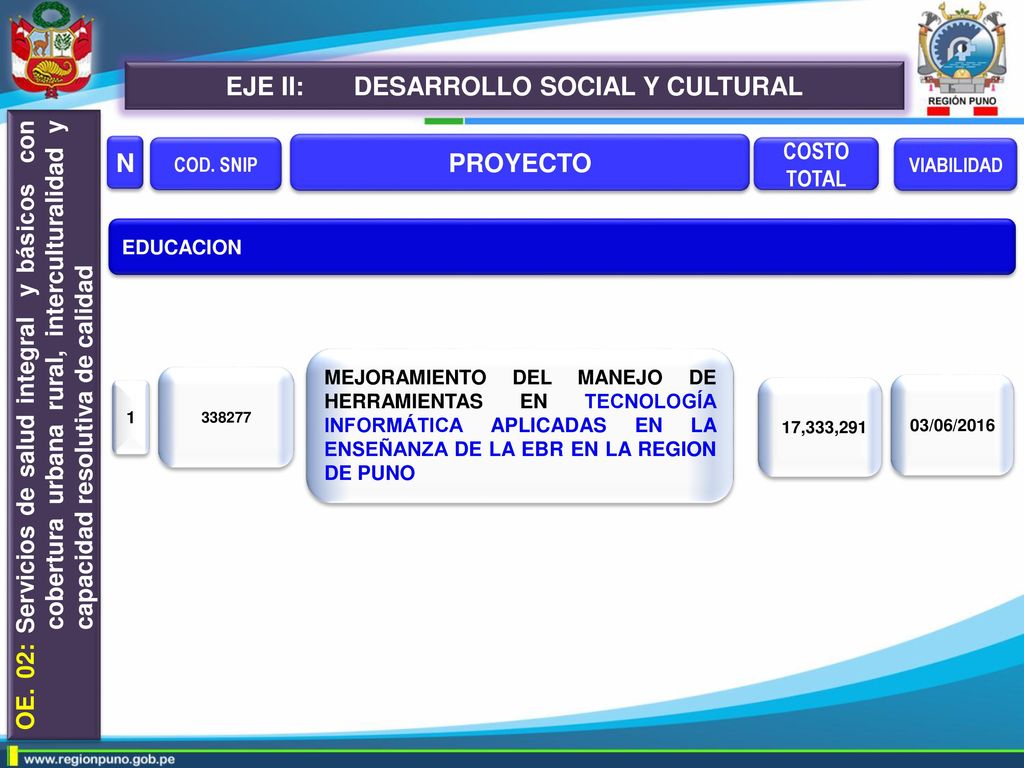Open the www.regionpuno.gob.pe link
This screenshot has height=768, width=1024.
pos(99,760)
